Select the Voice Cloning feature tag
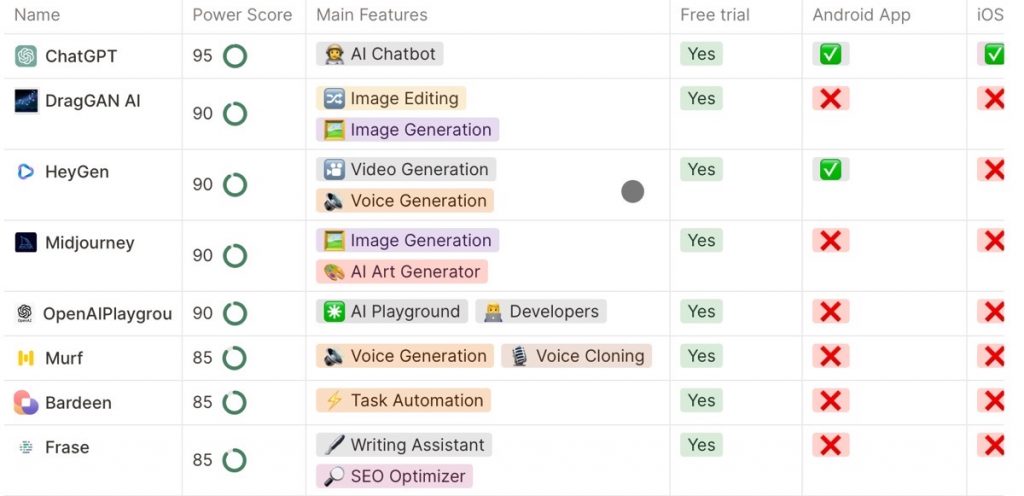Viewport: 1024px width, 496px height. click(577, 356)
